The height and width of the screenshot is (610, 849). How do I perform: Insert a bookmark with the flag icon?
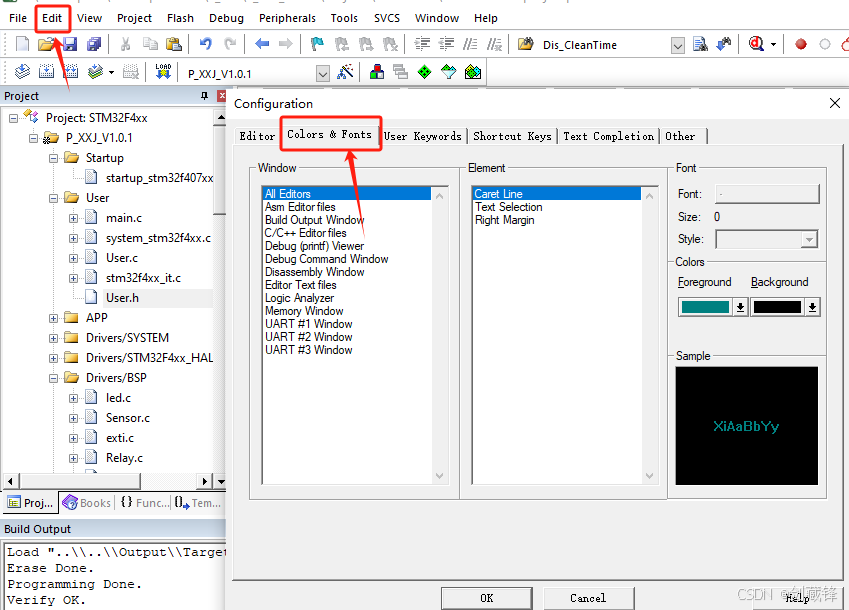pos(317,44)
